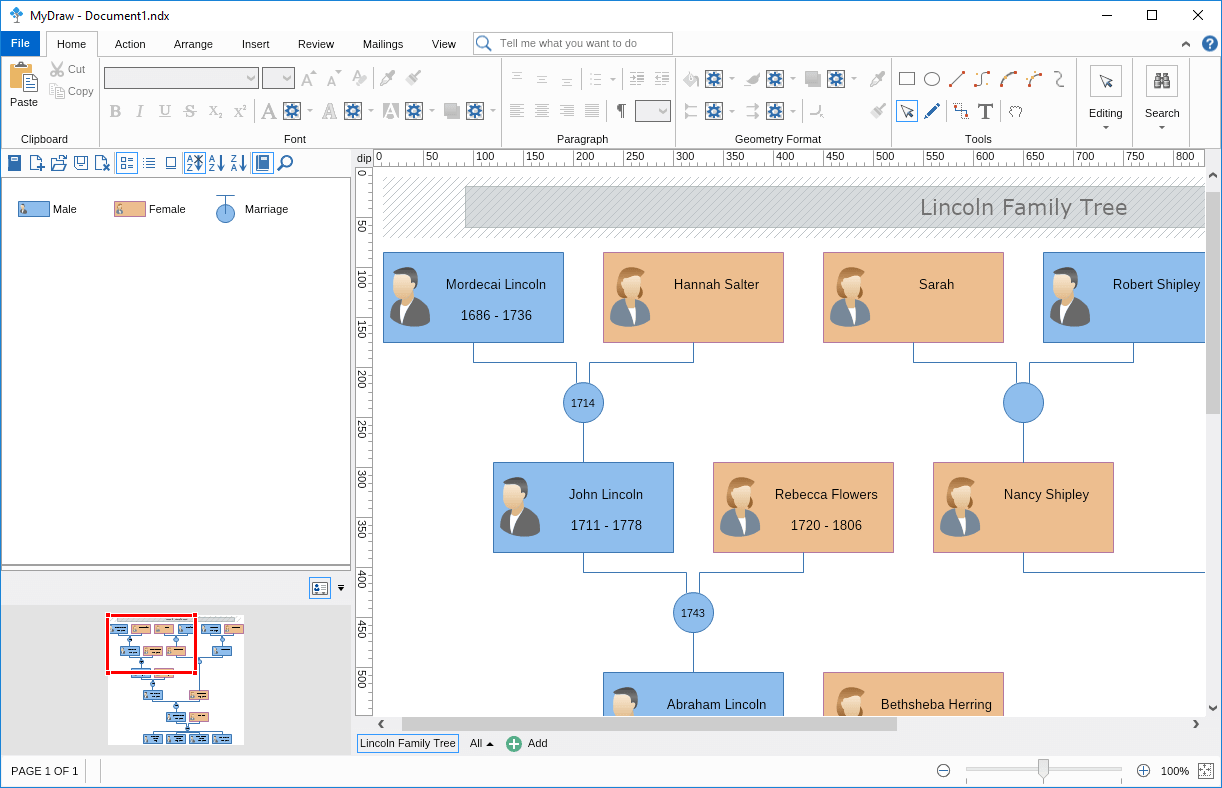Select the Rectangle drawing tool
1222x788 pixels.
(x=907, y=79)
